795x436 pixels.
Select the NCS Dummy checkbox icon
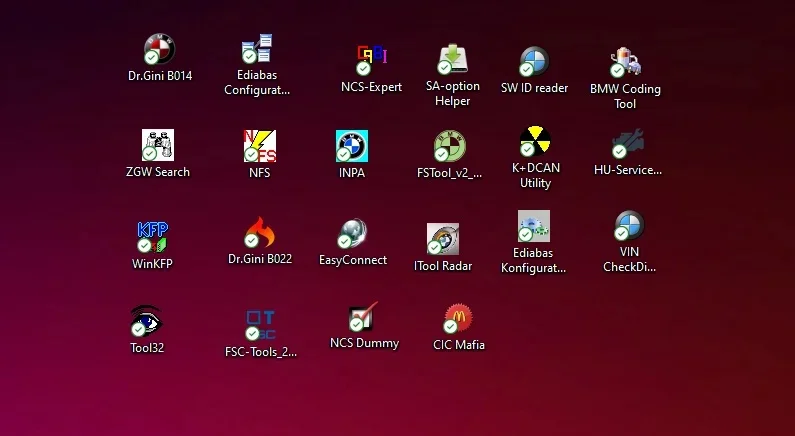point(364,316)
